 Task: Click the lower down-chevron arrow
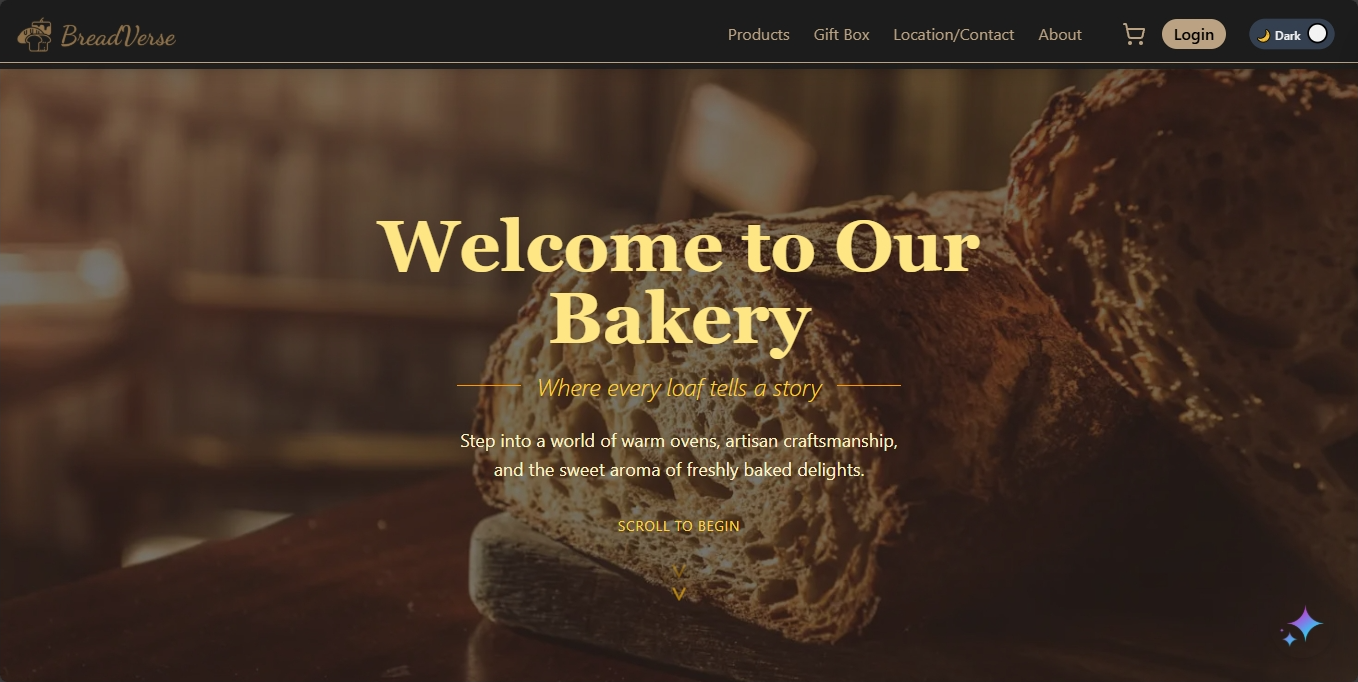click(x=679, y=594)
